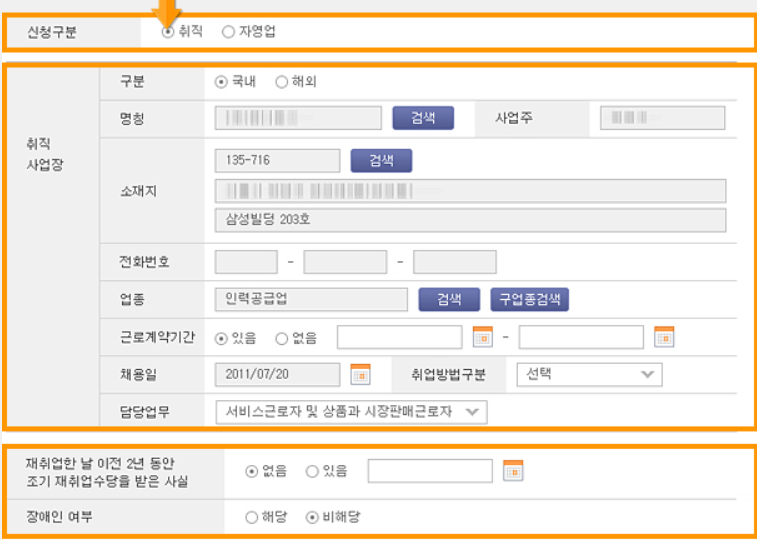Click the 명칭 name input field
The image size is (757, 540).
(x=298, y=118)
